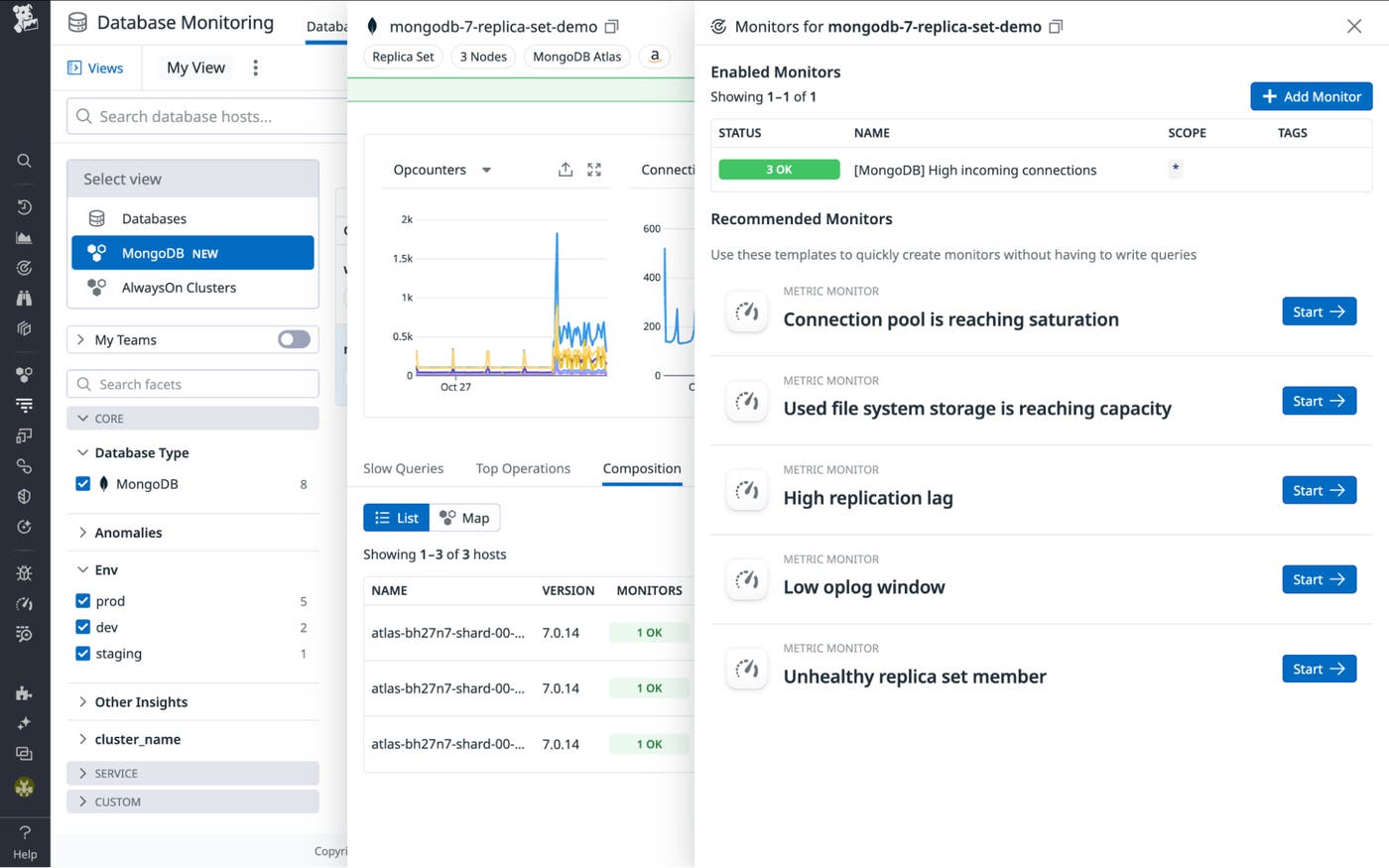Toggle the My Teams switch
Image resolution: width=1389 pixels, height=868 pixels.
click(x=294, y=339)
